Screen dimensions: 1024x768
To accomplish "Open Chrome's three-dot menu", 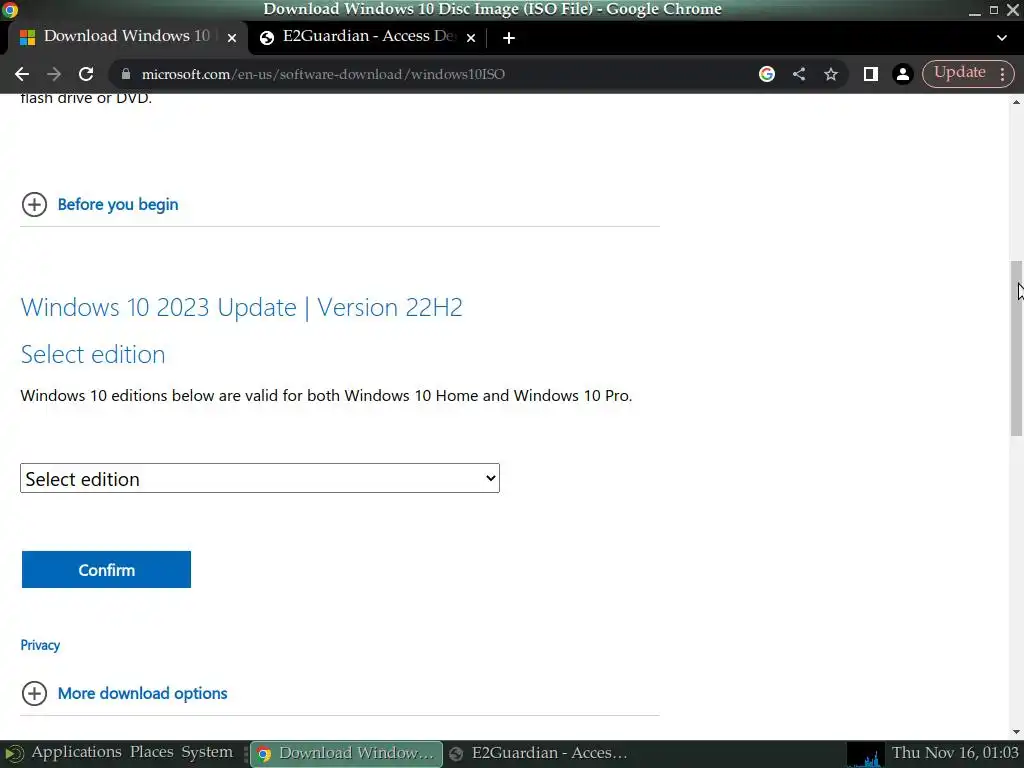I will [x=1002, y=74].
